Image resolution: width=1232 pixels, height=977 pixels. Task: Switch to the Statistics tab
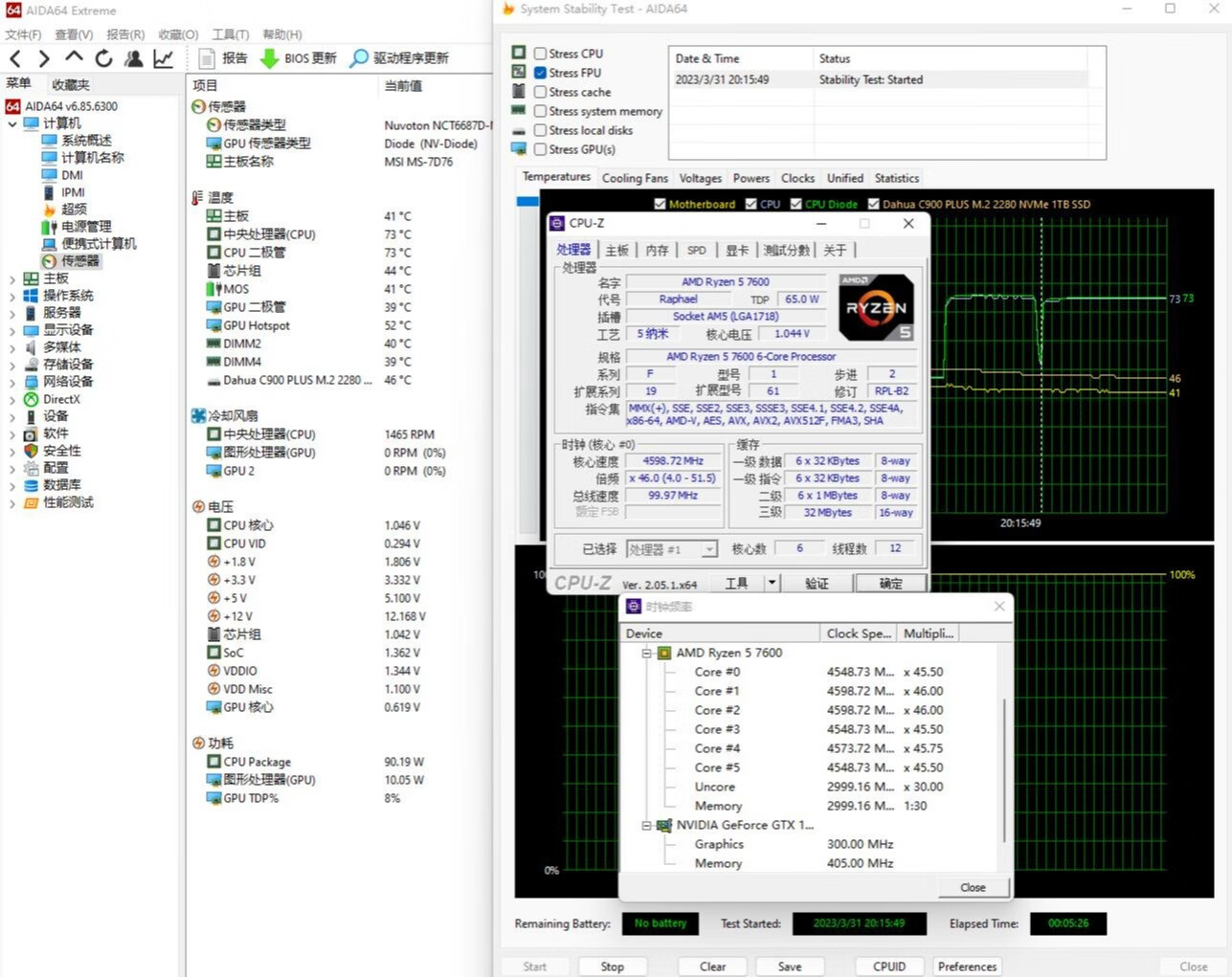point(896,178)
